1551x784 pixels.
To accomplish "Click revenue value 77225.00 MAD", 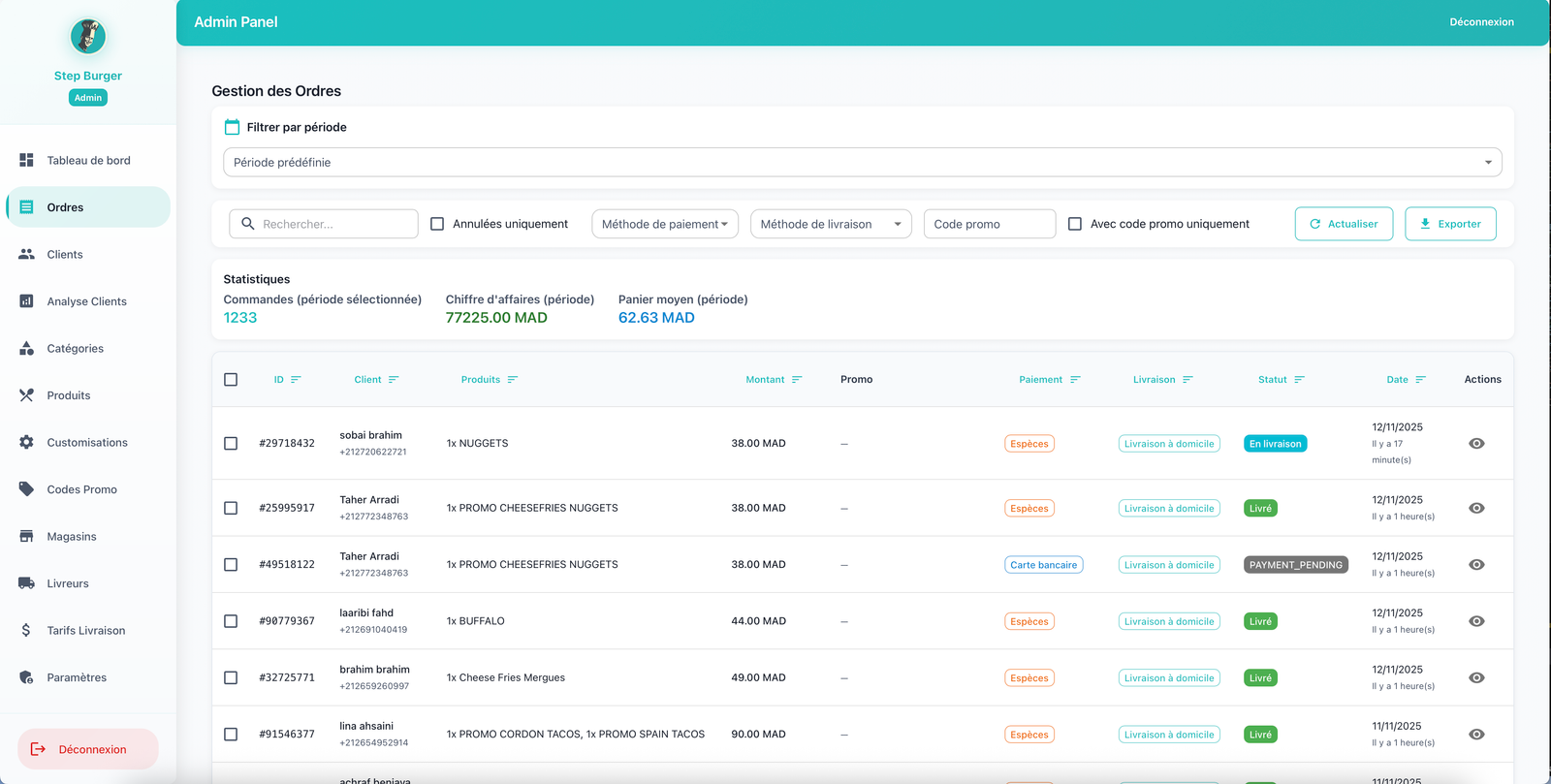I will 496,318.
